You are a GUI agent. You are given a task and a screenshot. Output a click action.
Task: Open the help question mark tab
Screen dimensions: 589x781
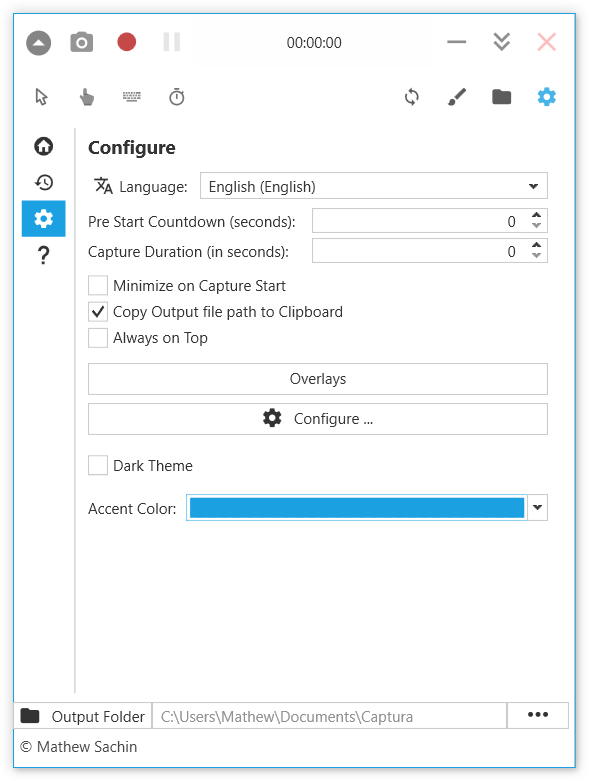[x=44, y=255]
